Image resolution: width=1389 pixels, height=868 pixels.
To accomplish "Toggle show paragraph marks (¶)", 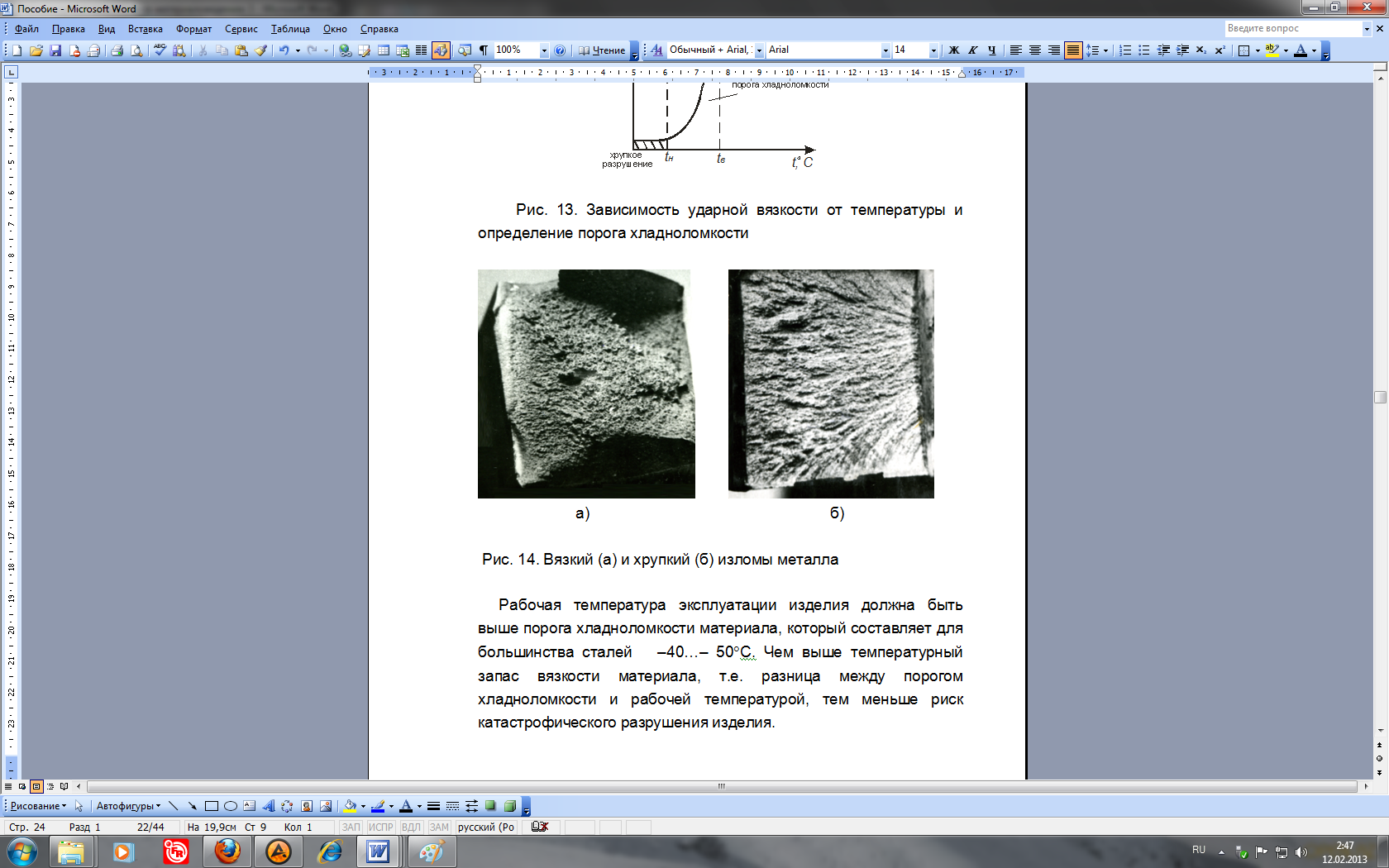I will pyautogui.click(x=484, y=50).
